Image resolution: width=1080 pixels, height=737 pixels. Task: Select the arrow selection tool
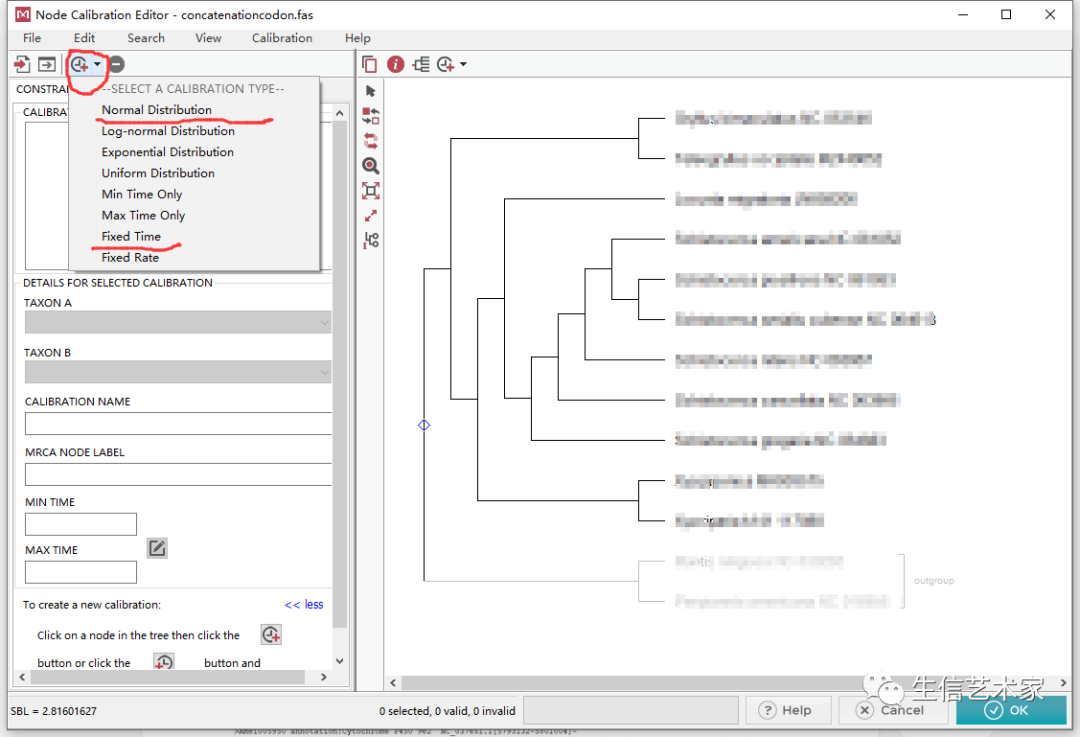click(x=370, y=90)
